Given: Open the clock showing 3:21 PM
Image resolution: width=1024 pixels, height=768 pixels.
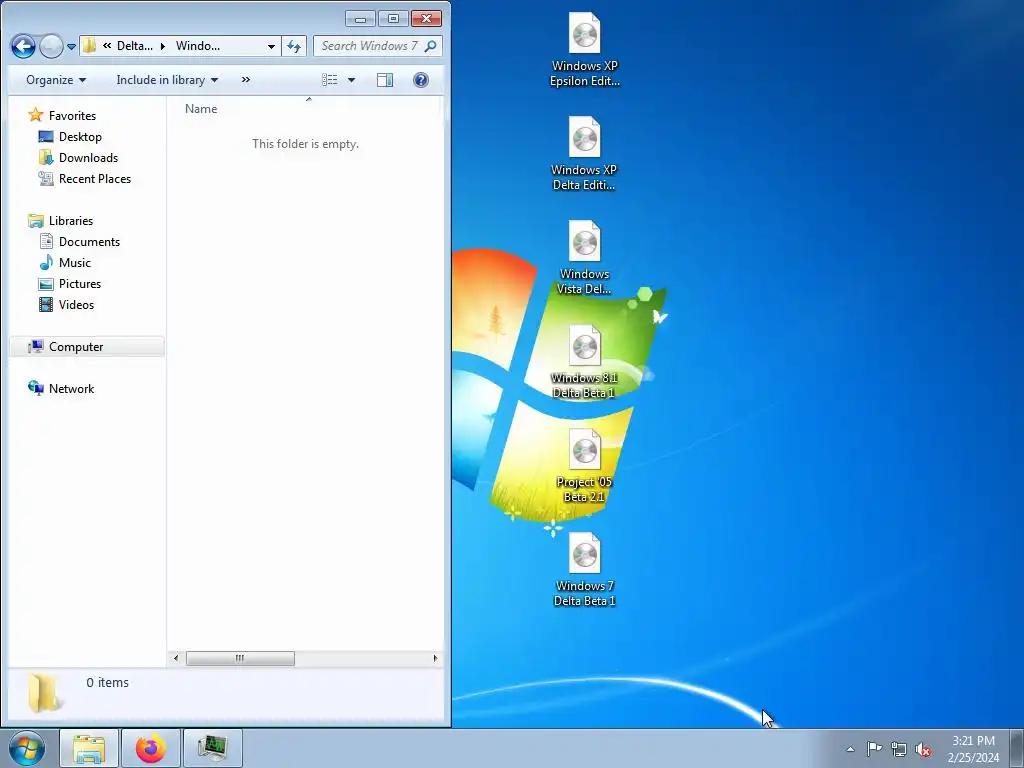Looking at the screenshot, I should click(973, 749).
